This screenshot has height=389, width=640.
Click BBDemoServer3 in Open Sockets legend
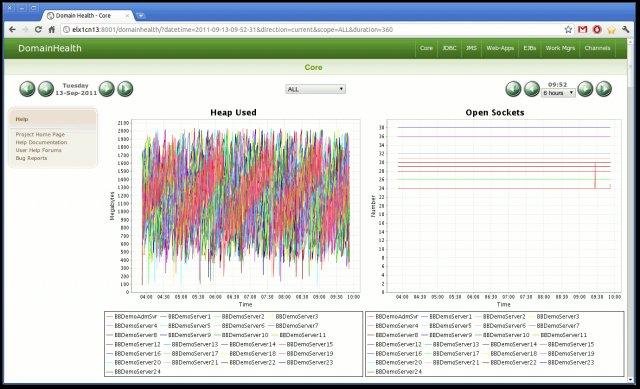click(x=558, y=316)
